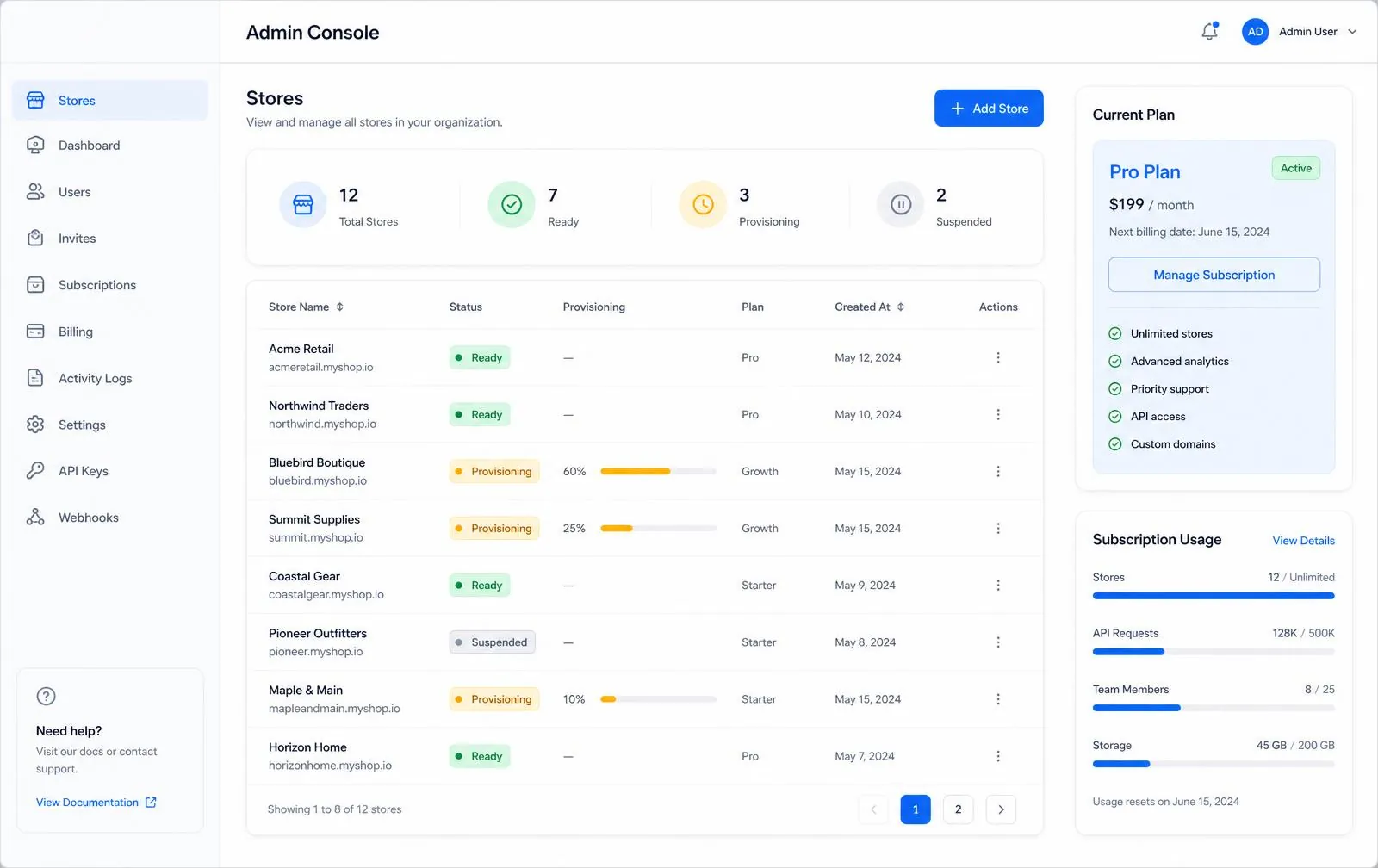1378x868 pixels.
Task: Go to the next page arrow
Action: coord(1001,809)
